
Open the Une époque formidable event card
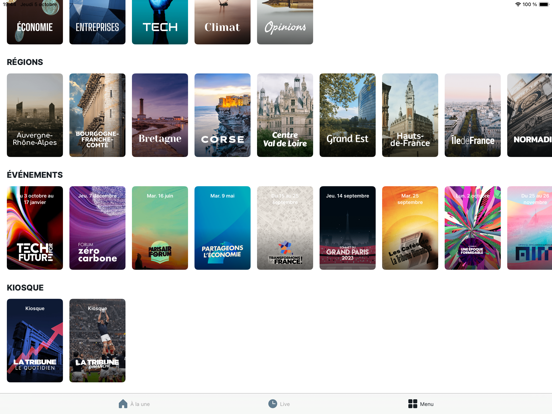point(472,228)
